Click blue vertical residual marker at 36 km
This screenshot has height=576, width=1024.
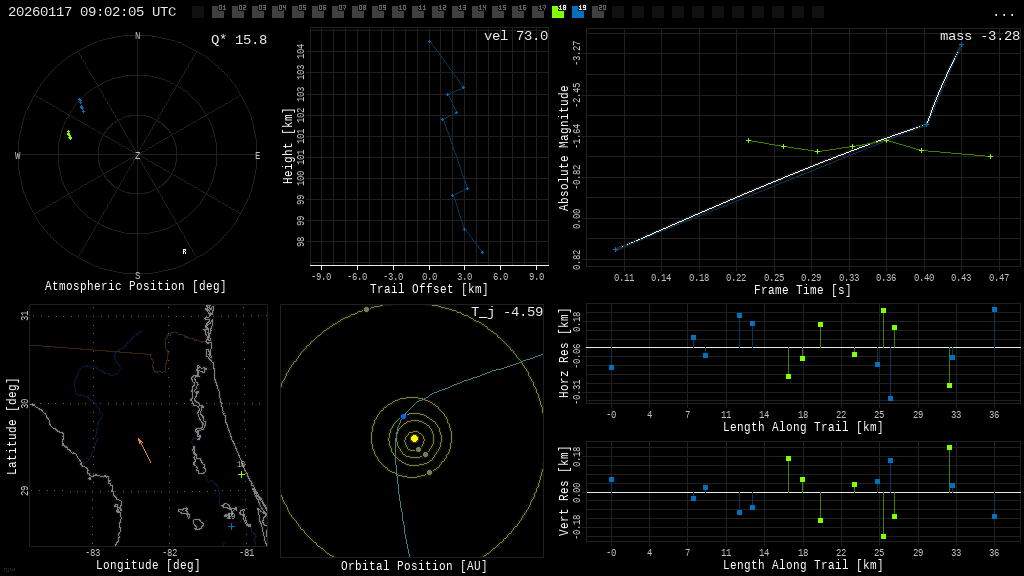click(995, 517)
